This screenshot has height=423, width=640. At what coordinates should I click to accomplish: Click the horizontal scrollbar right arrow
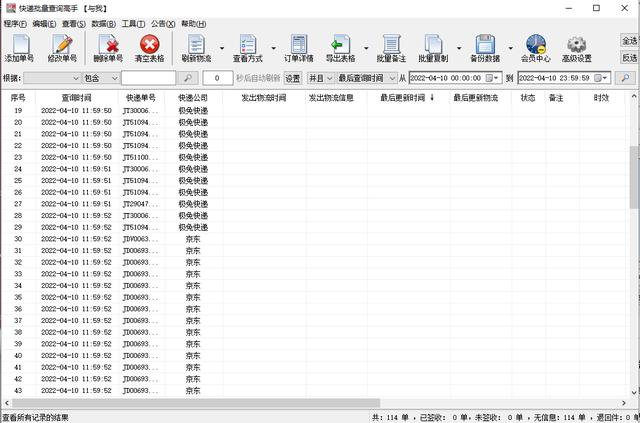pos(624,403)
